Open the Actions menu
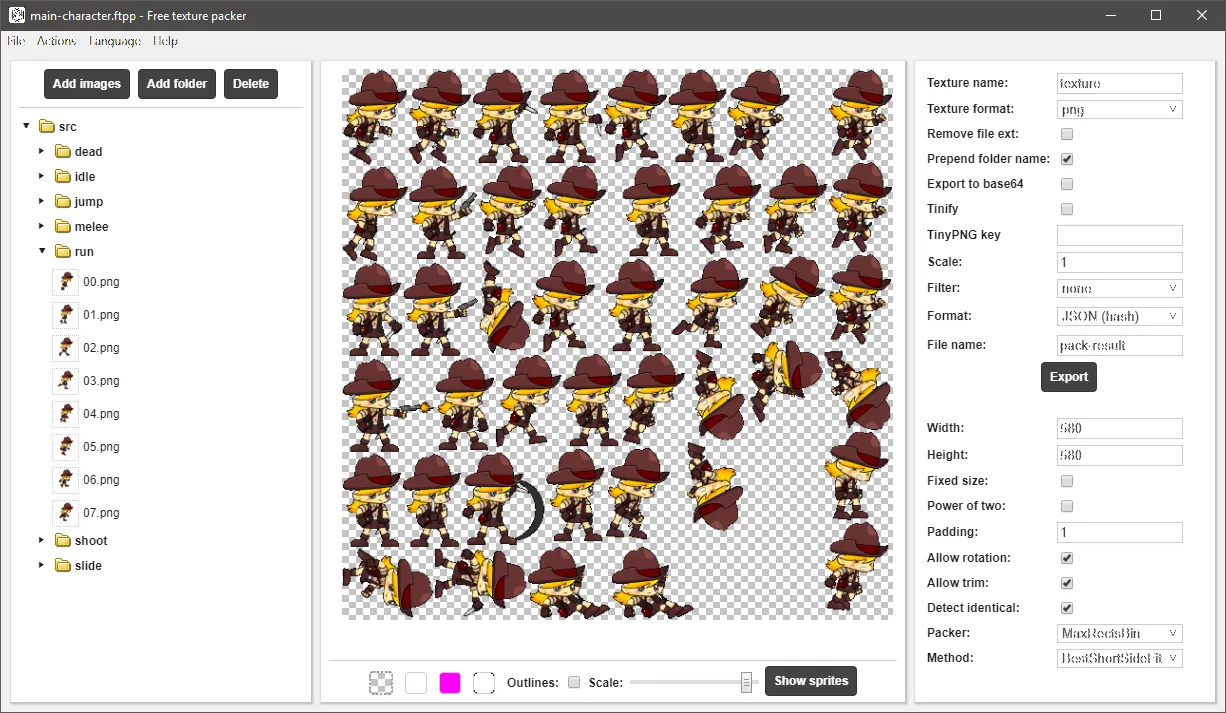 (56, 41)
